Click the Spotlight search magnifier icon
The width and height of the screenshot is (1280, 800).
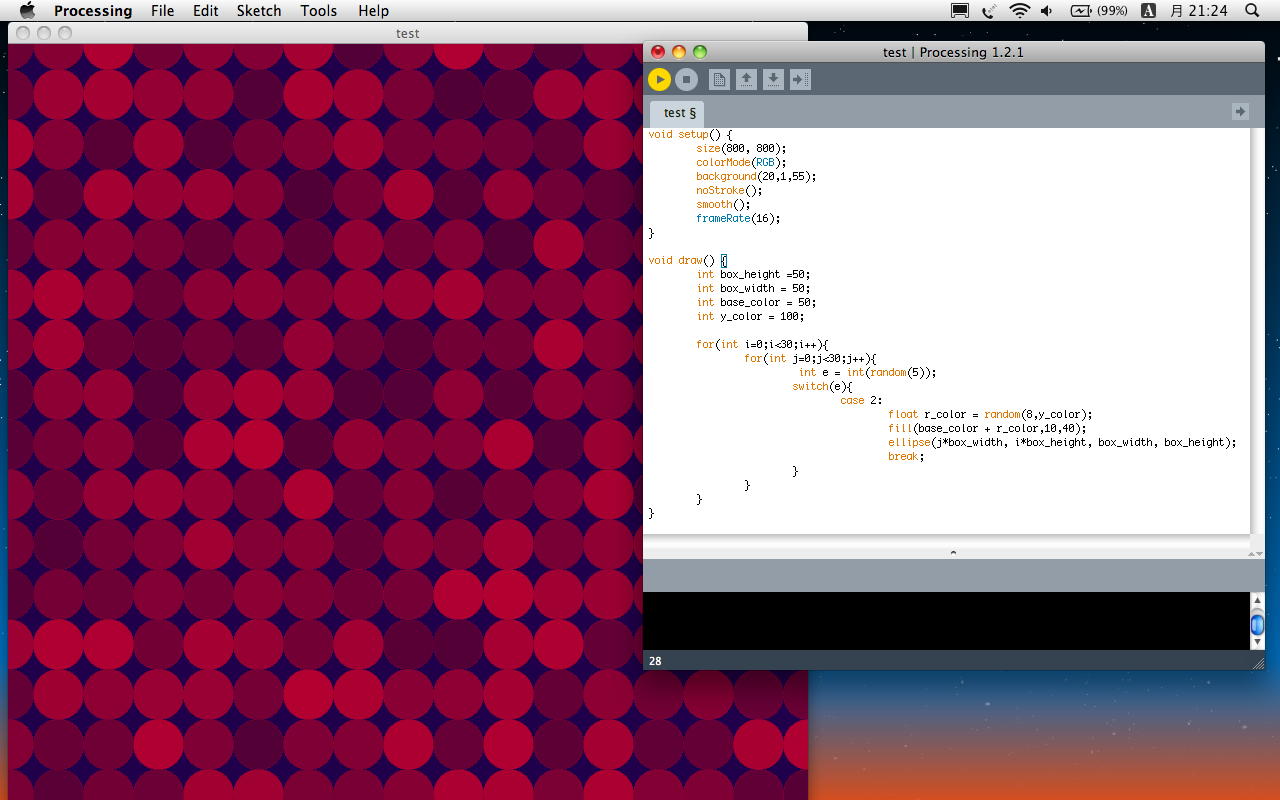1252,11
